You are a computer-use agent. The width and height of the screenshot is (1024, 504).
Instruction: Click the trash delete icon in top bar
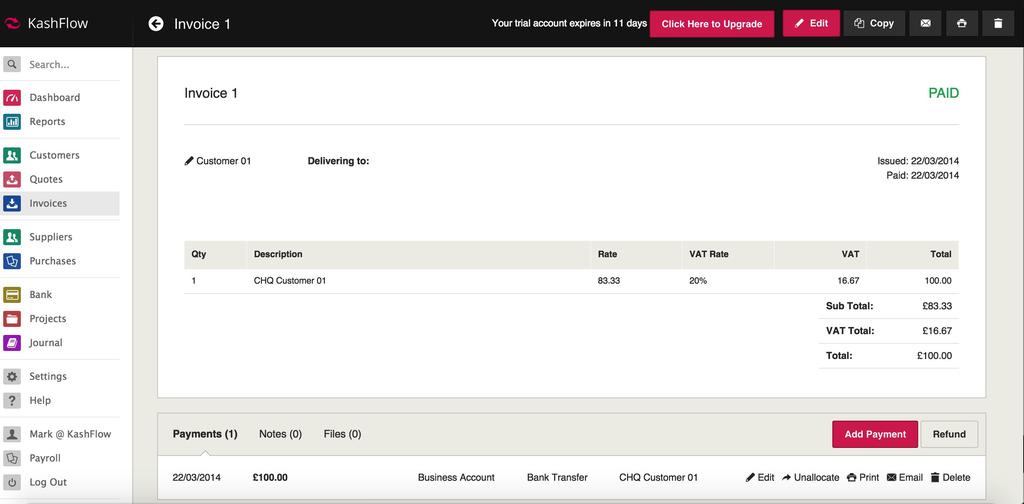997,23
